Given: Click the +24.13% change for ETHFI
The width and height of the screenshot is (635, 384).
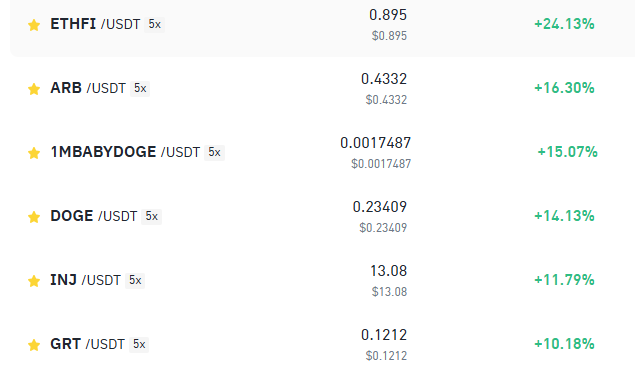Looking at the screenshot, I should point(564,24).
